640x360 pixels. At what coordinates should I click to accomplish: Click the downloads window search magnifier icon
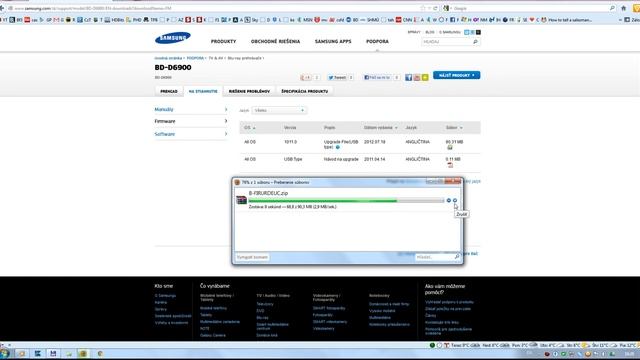pos(457,257)
